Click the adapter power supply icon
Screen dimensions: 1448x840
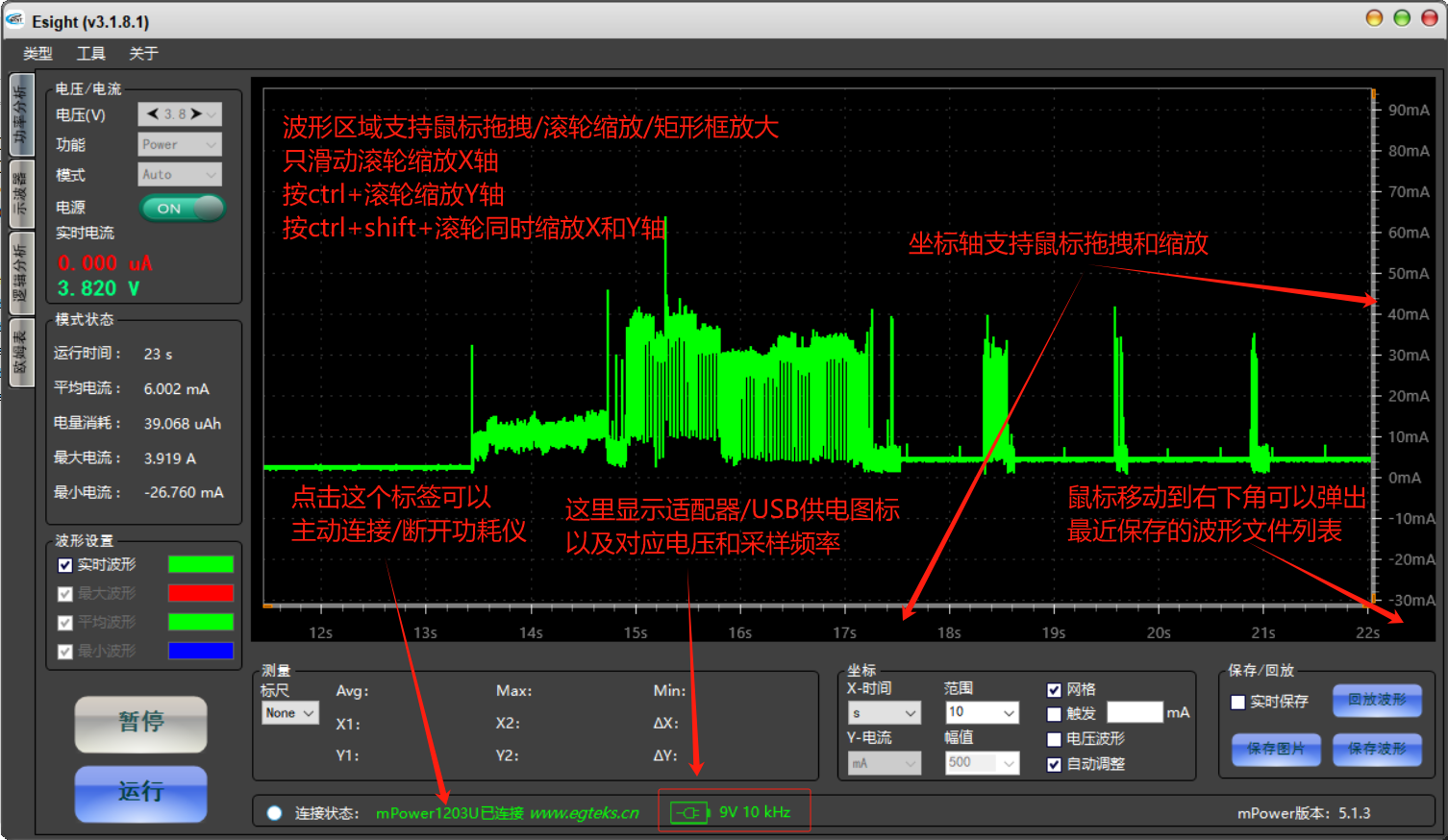coord(688,813)
